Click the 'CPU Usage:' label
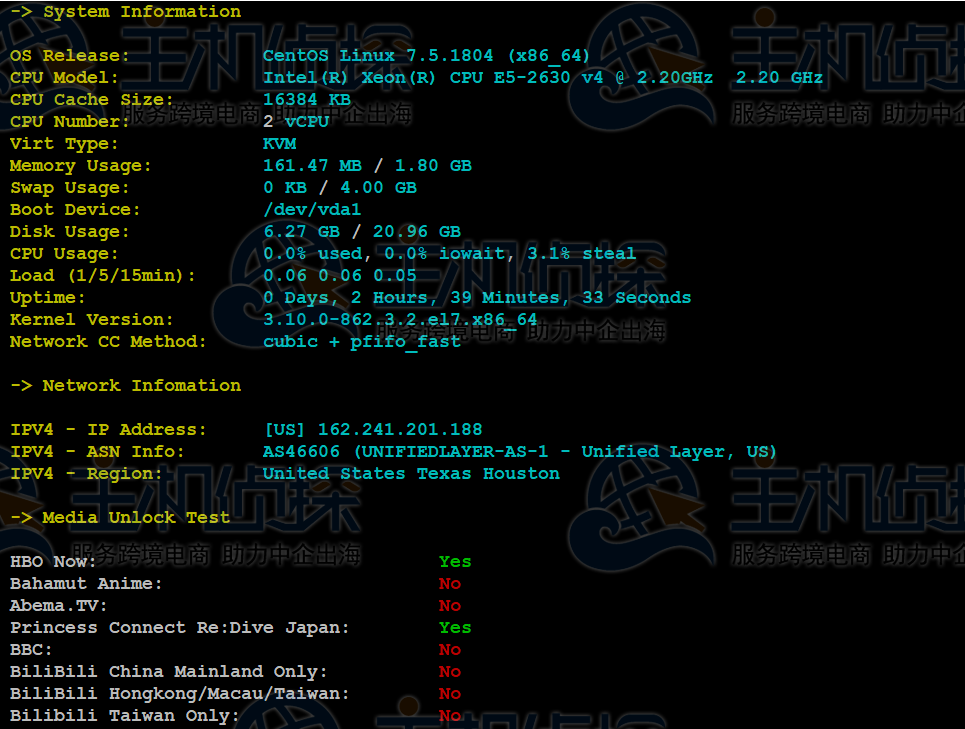 (x=64, y=254)
